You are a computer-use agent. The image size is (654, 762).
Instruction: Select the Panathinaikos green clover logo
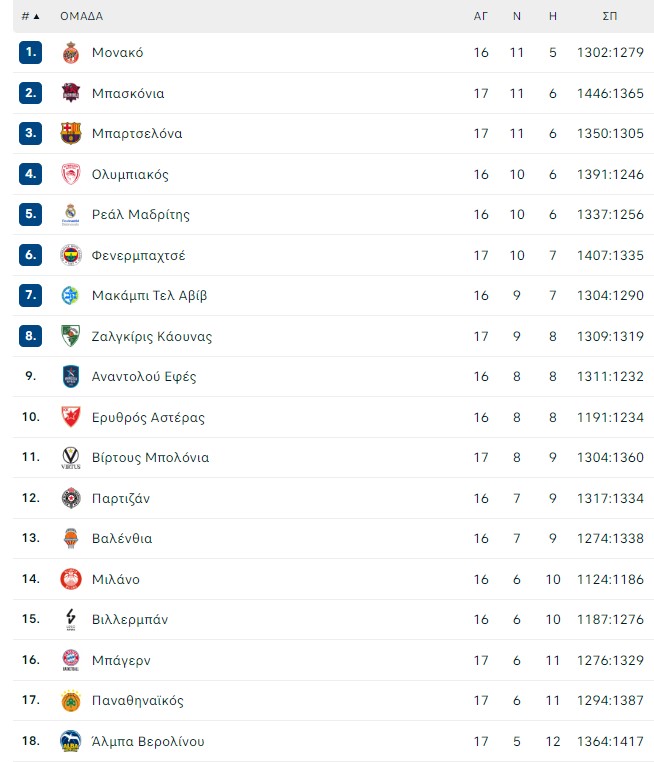pyautogui.click(x=71, y=701)
